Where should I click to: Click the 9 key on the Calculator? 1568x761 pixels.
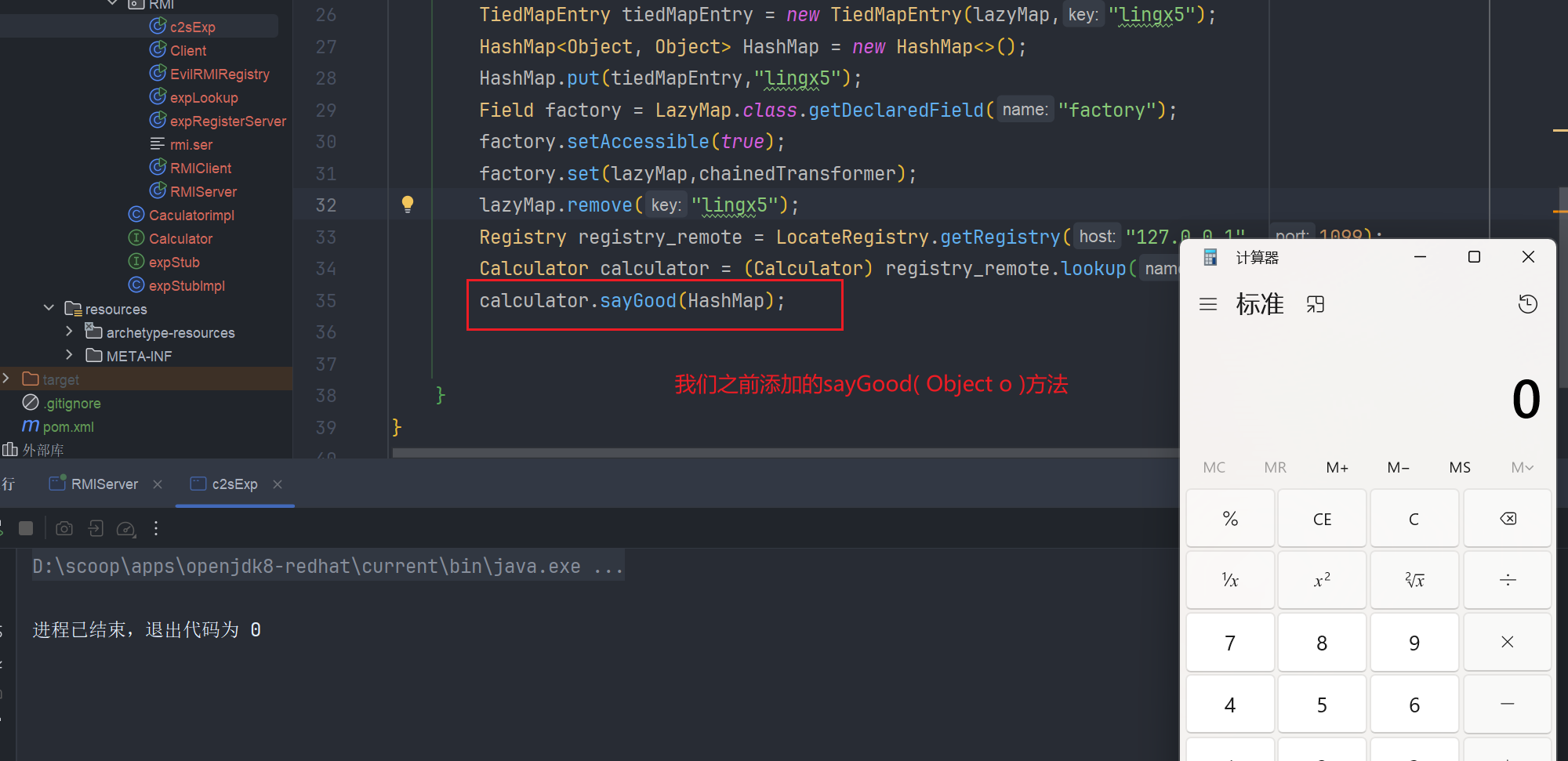pos(1414,643)
